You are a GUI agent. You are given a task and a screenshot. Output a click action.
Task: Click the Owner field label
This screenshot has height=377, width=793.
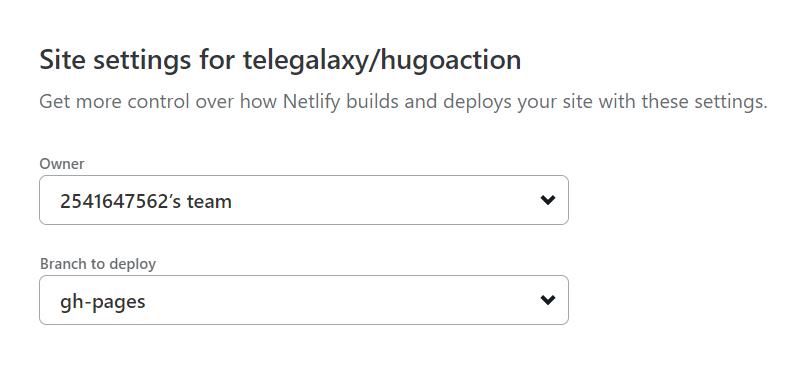coord(62,163)
